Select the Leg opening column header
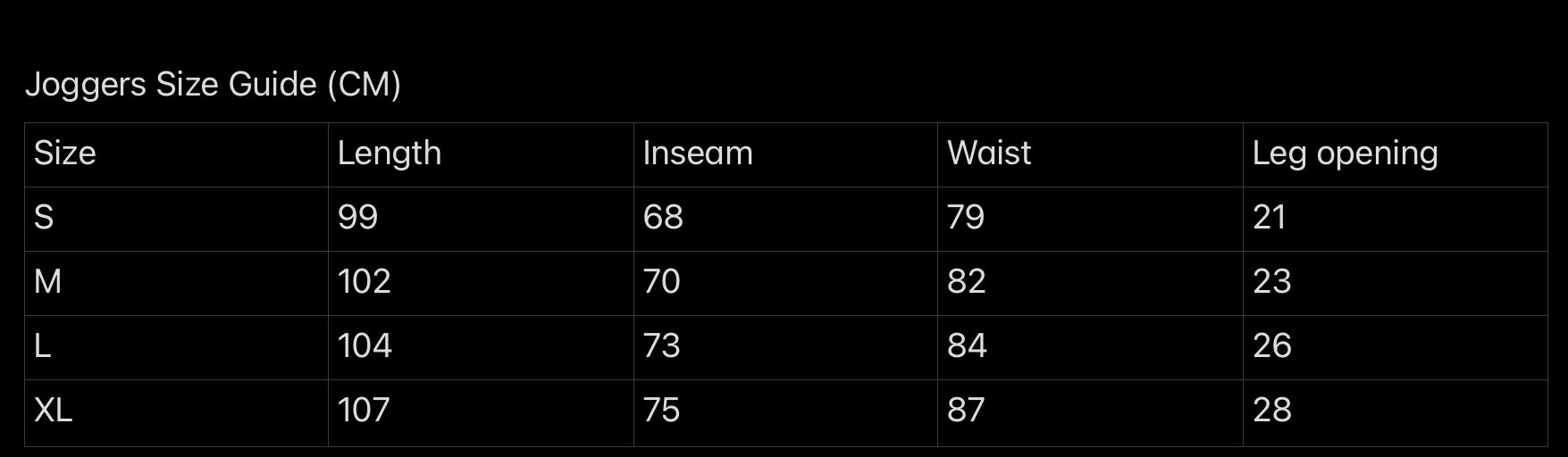This screenshot has width=1568, height=457. 1345,154
